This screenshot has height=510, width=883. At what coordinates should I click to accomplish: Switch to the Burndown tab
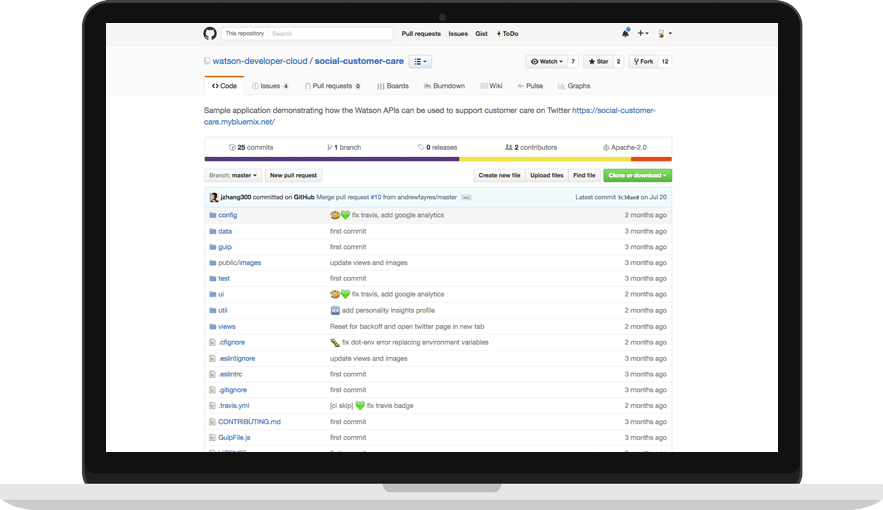click(x=444, y=86)
